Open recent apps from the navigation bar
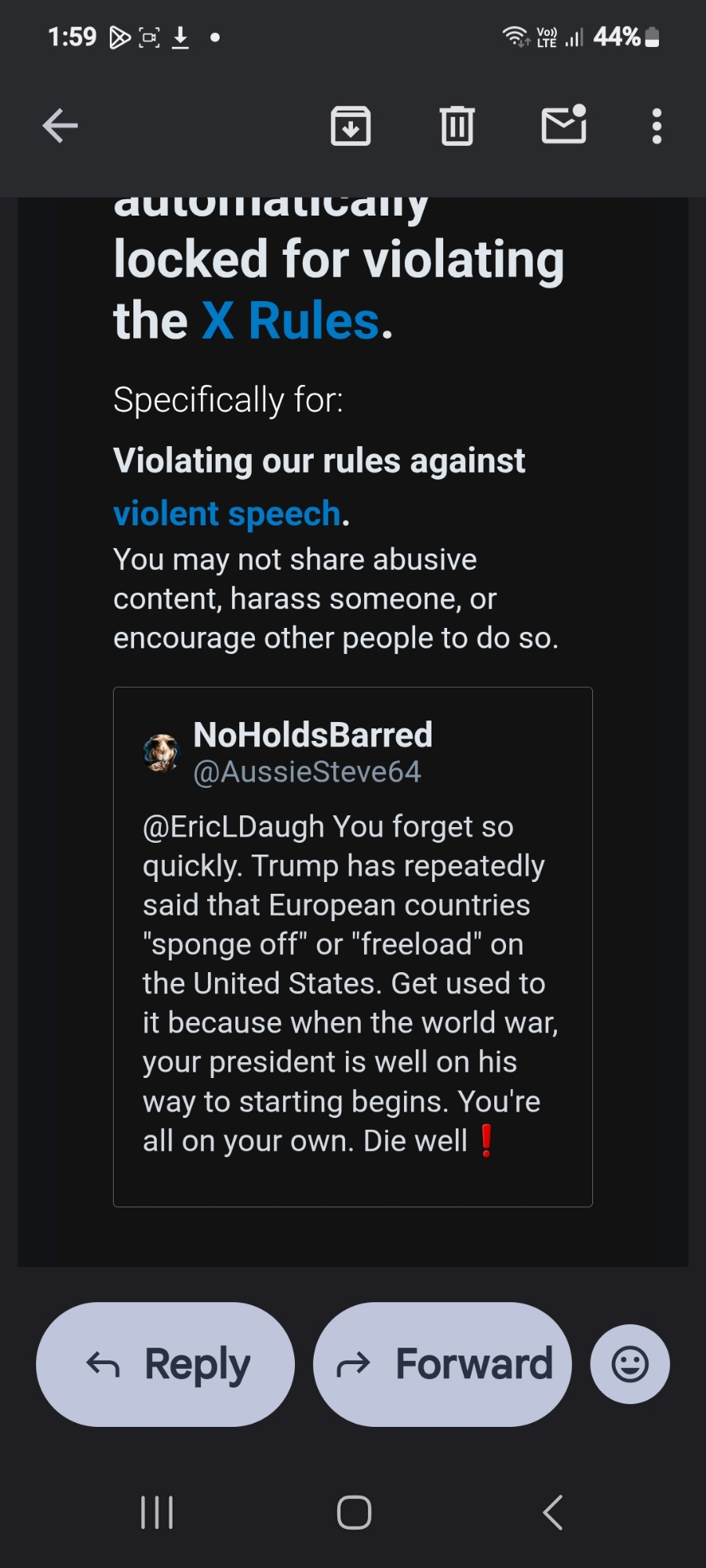The width and height of the screenshot is (706, 1568). coord(157,1512)
